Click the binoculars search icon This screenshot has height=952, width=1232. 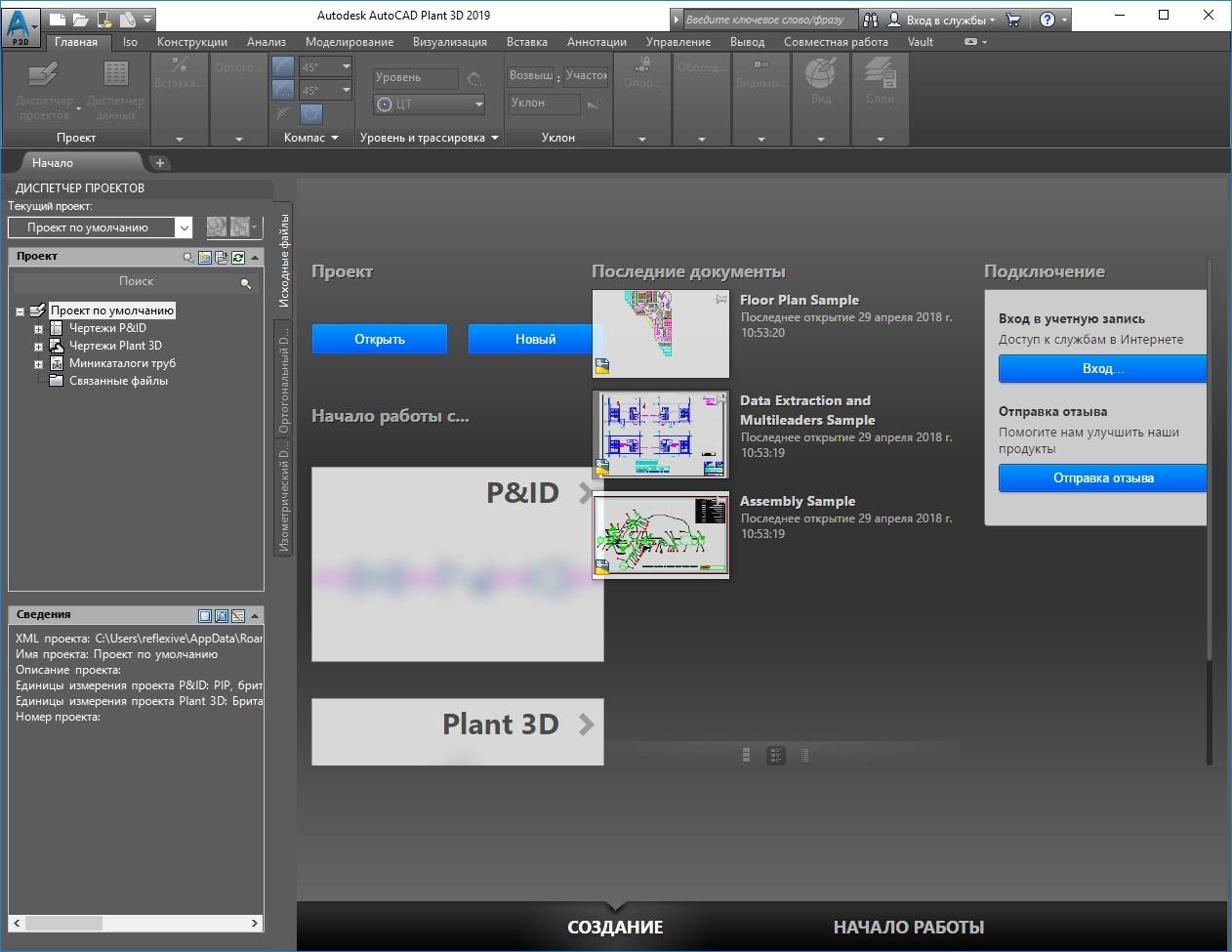pyautogui.click(x=871, y=20)
